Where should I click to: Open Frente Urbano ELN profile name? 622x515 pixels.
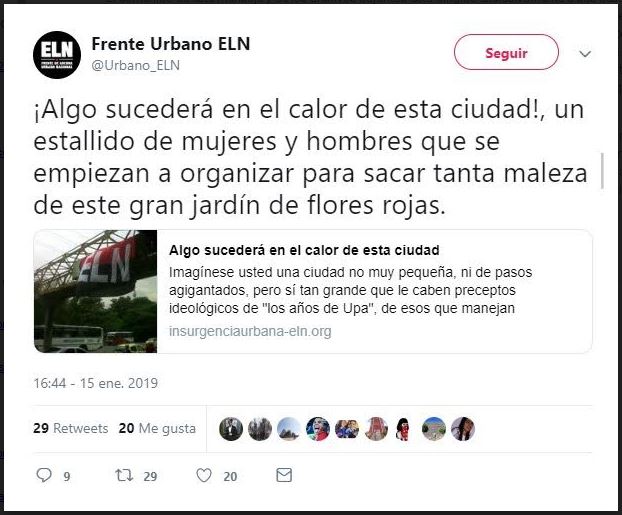[x=171, y=44]
